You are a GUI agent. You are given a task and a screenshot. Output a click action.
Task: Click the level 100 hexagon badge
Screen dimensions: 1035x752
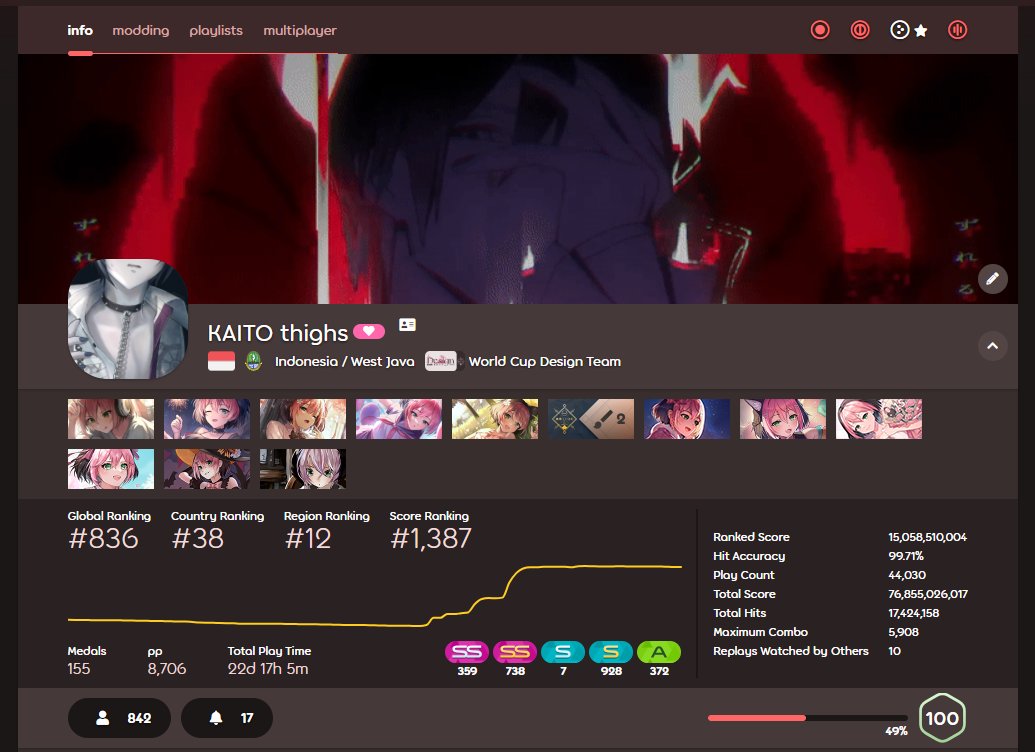coord(942,718)
